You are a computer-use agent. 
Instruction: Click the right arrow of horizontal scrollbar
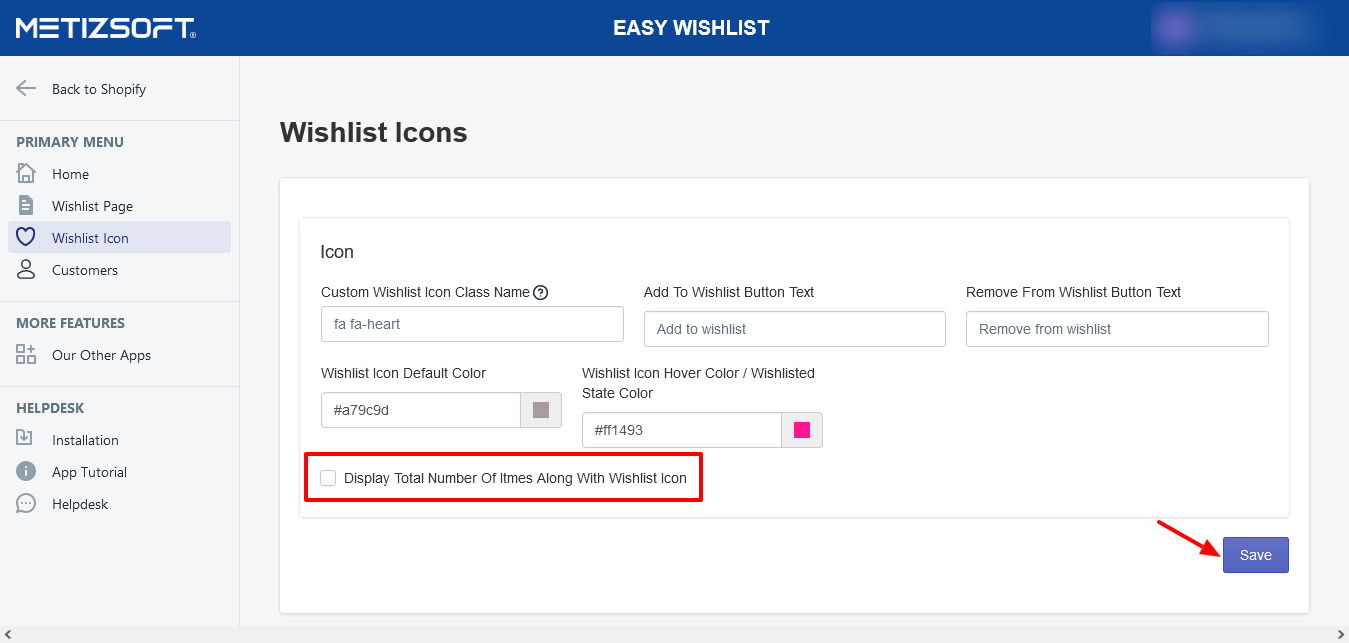1340,635
